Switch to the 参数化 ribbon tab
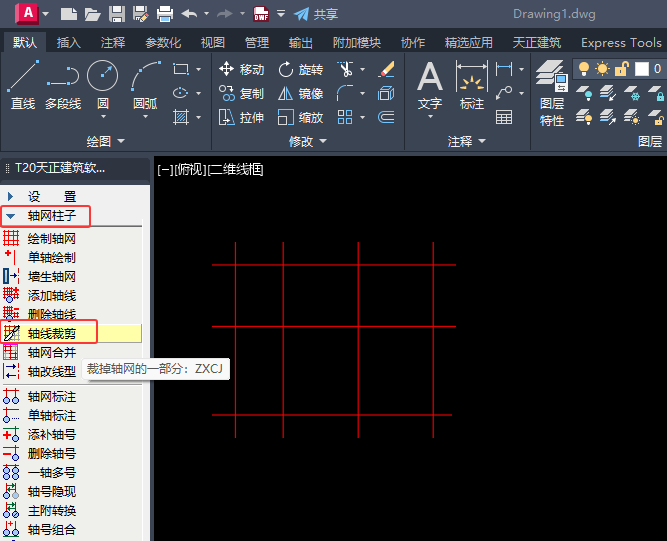This screenshot has width=667, height=541. (x=163, y=43)
